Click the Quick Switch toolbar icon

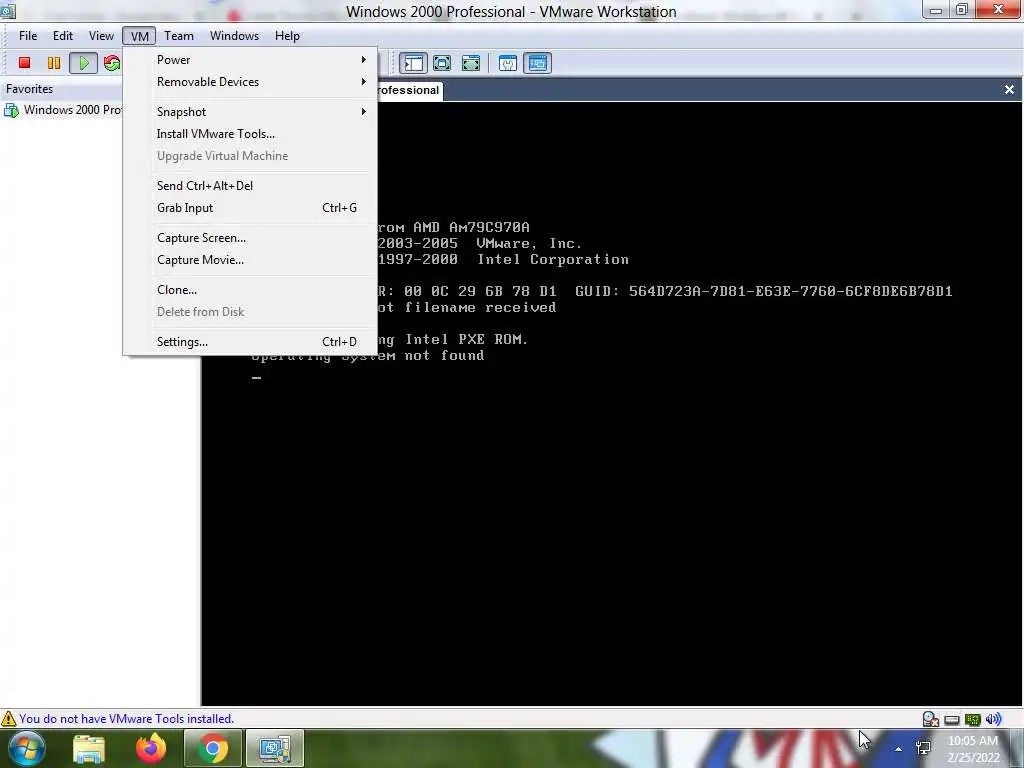pyautogui.click(x=471, y=63)
